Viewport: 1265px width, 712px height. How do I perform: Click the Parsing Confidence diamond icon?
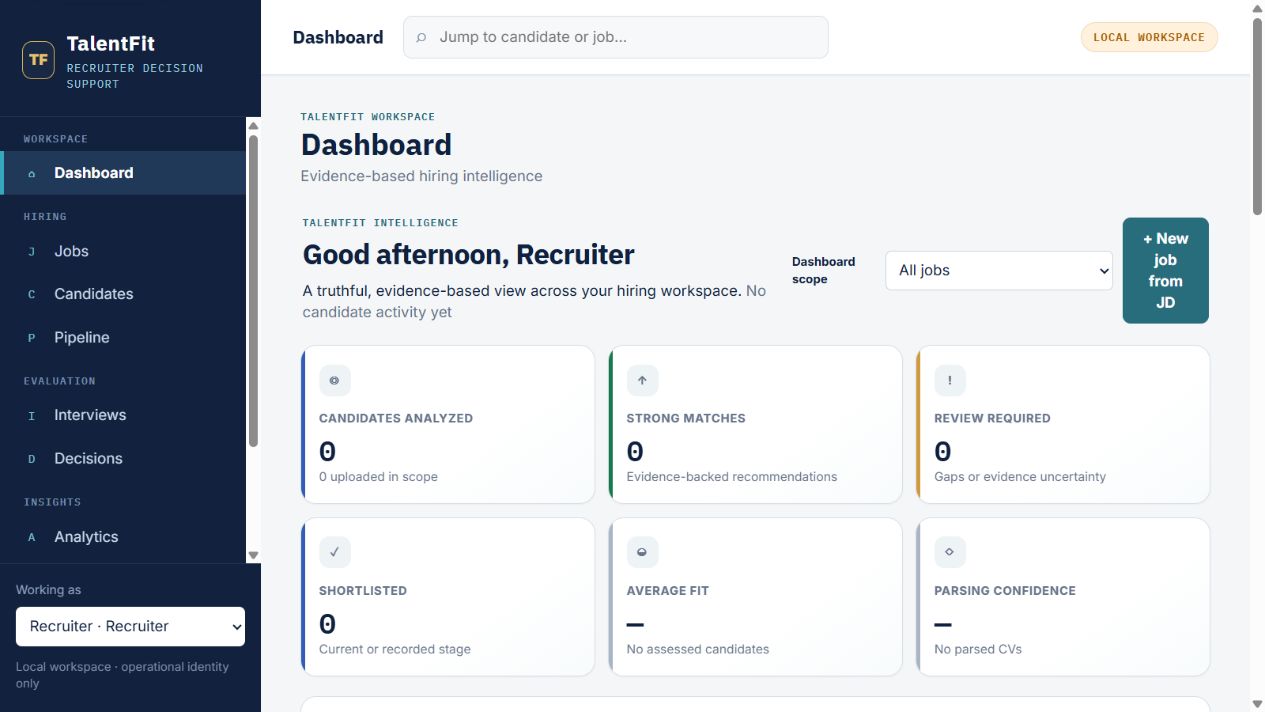click(950, 552)
